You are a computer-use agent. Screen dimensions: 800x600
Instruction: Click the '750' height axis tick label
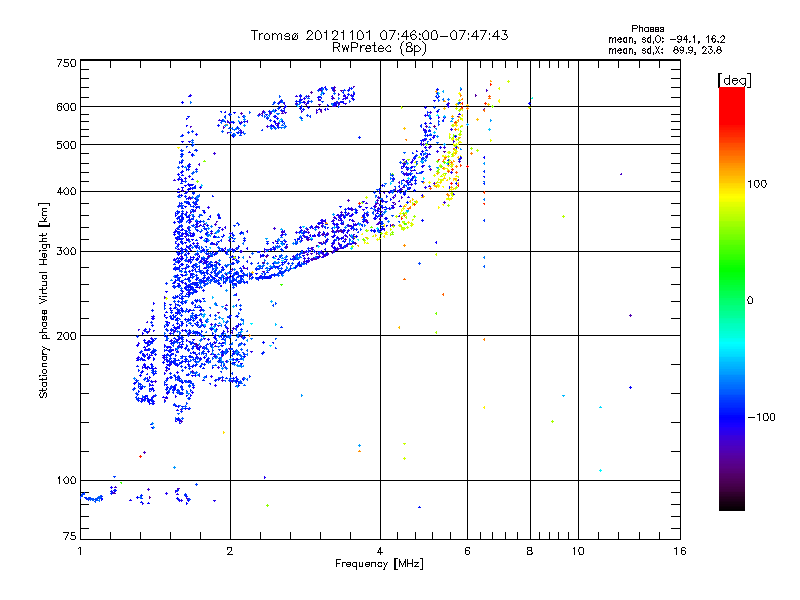[x=66, y=63]
